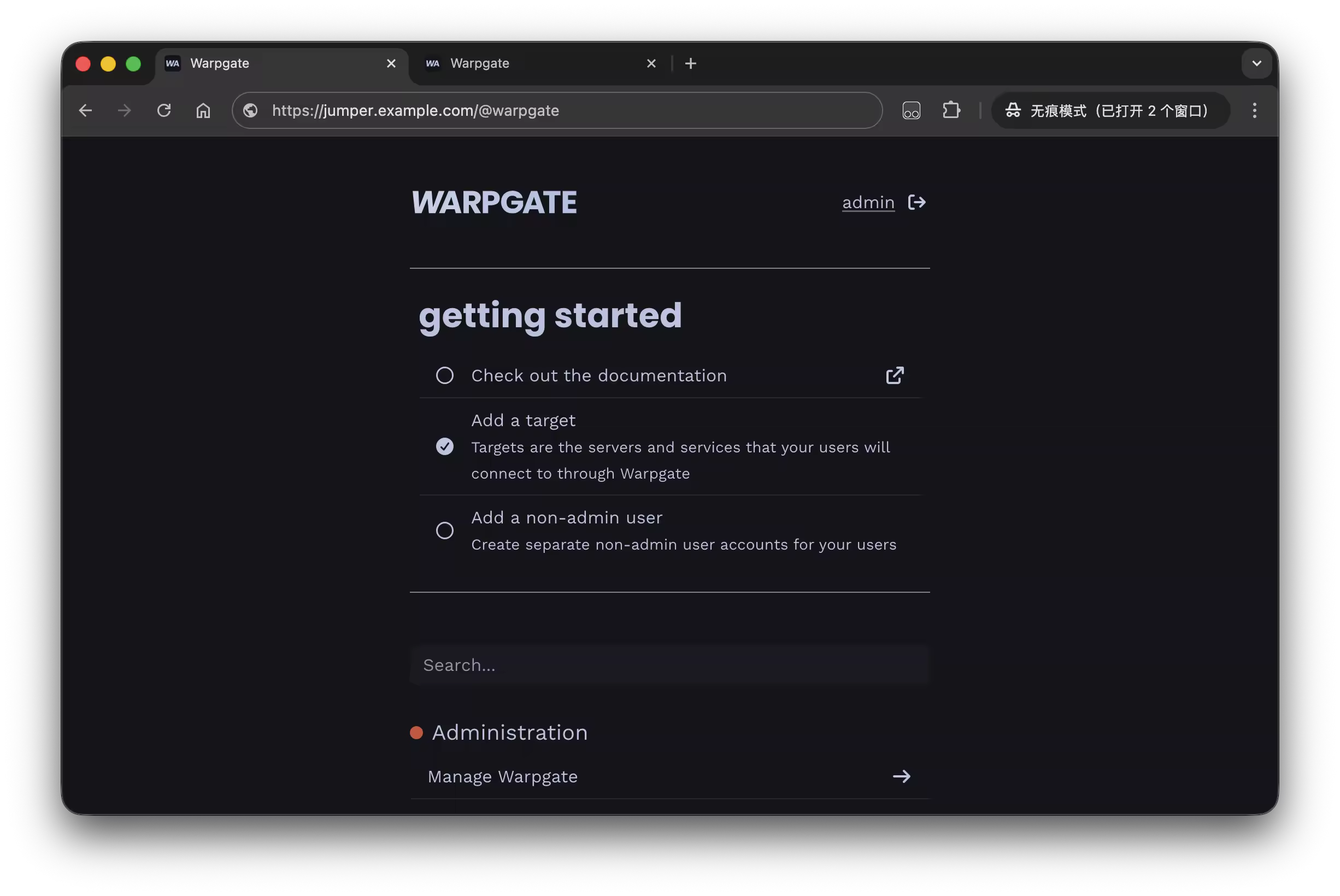This screenshot has width=1340, height=896.
Task: Go back with the browser back arrow
Action: 85,110
